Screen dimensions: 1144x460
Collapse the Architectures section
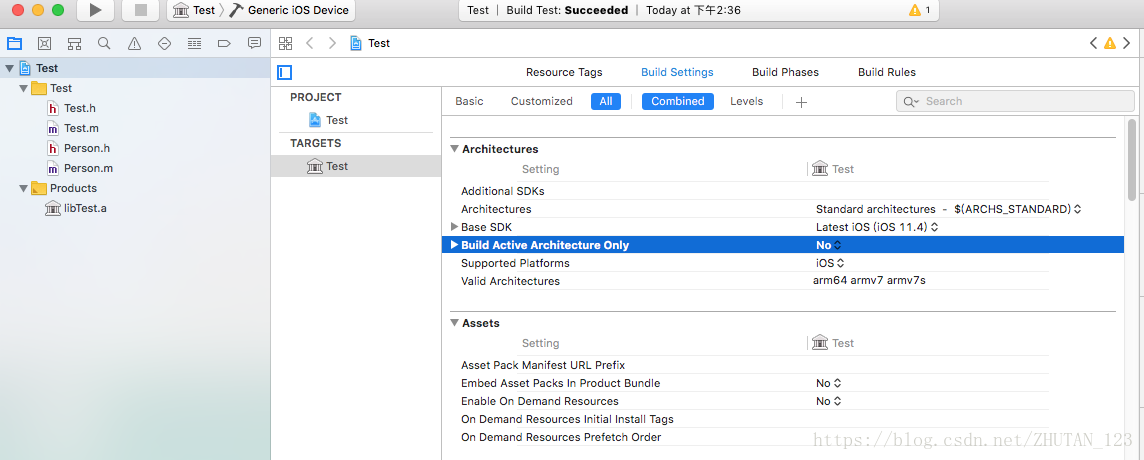point(455,149)
